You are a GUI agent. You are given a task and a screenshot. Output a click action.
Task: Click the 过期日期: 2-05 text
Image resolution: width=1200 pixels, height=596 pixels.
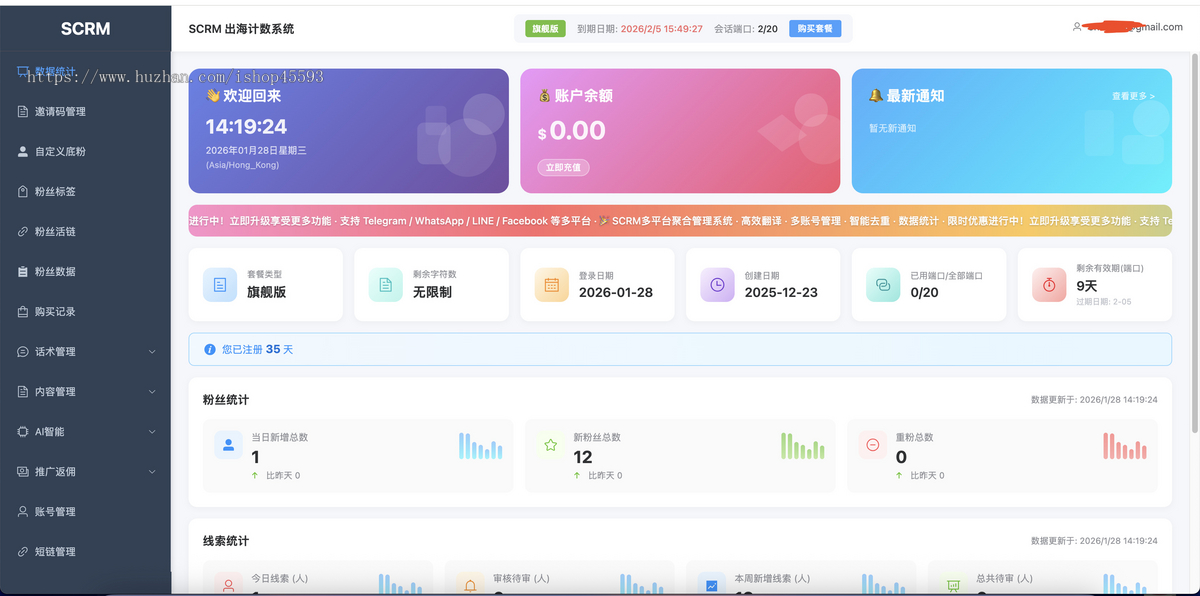tap(1104, 301)
